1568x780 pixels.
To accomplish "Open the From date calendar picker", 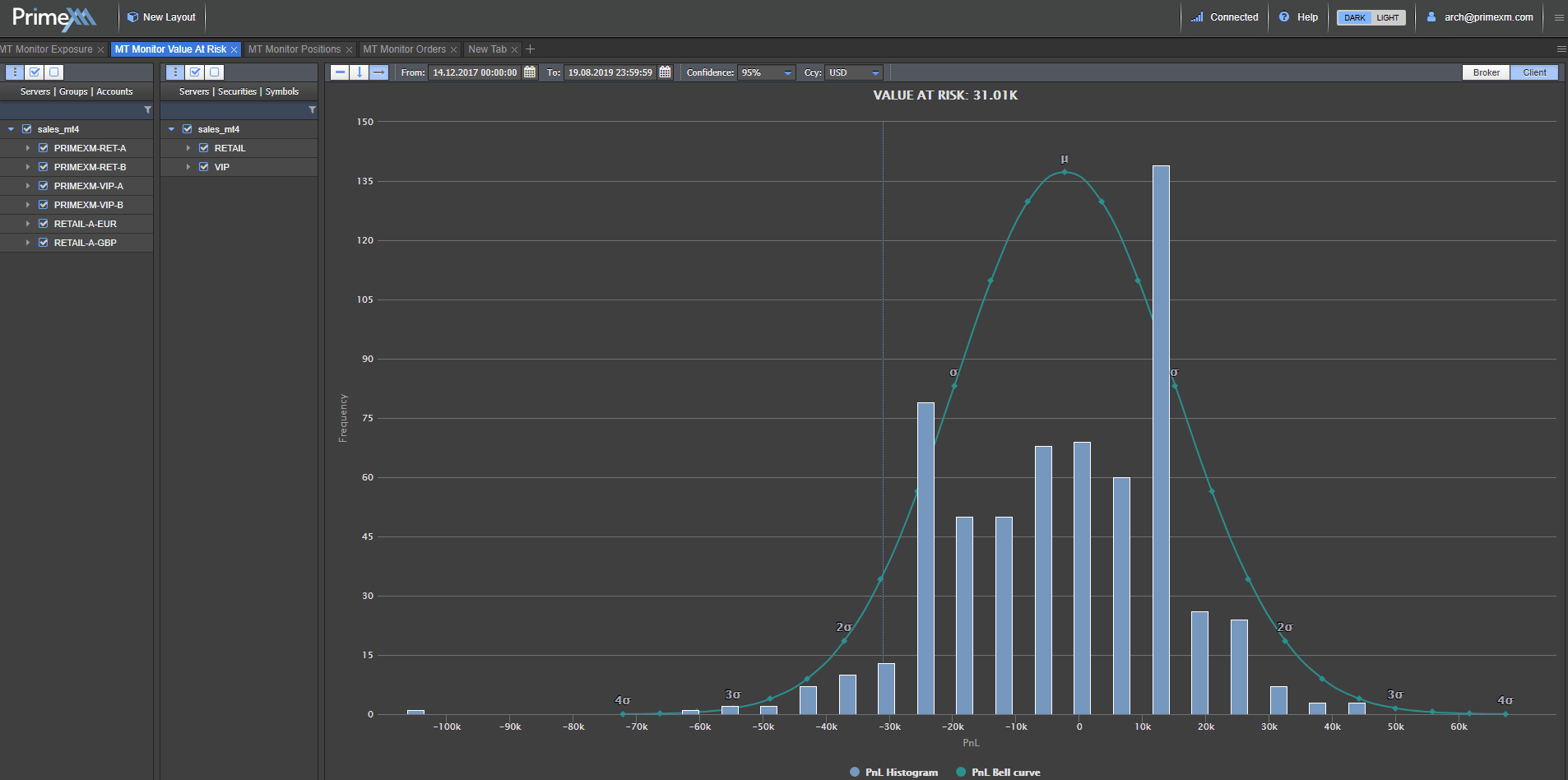I will [530, 72].
